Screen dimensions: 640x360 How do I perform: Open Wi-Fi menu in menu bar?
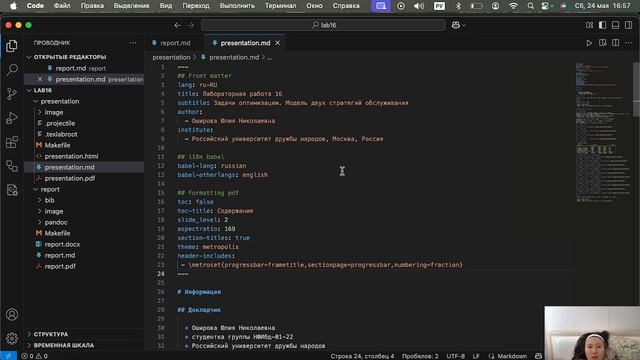[513, 6]
